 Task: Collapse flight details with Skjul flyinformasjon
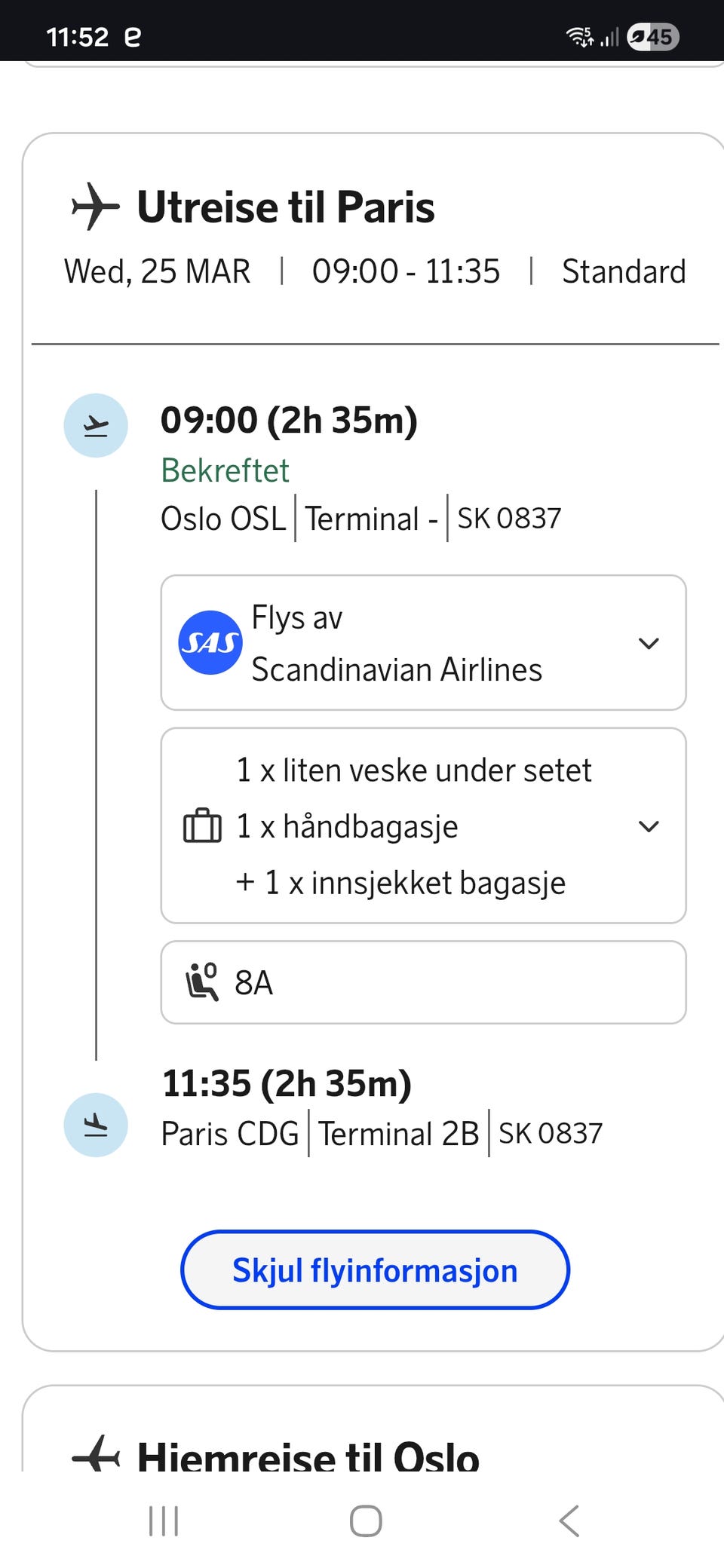coord(375,1270)
